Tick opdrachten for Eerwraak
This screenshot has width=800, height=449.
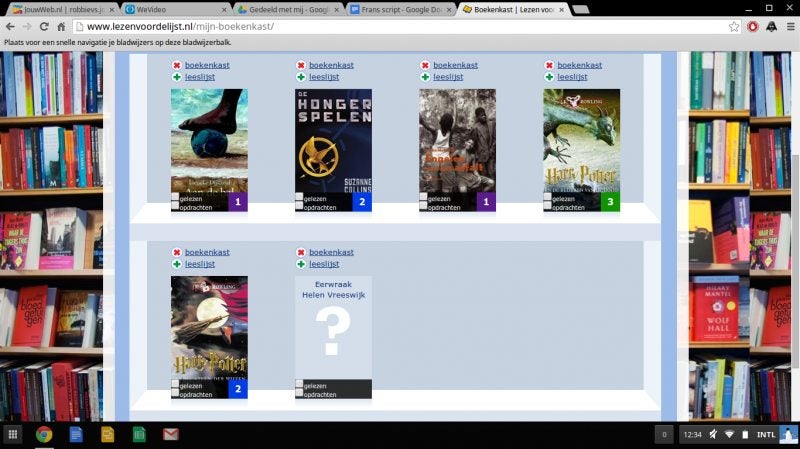pyautogui.click(x=299, y=393)
